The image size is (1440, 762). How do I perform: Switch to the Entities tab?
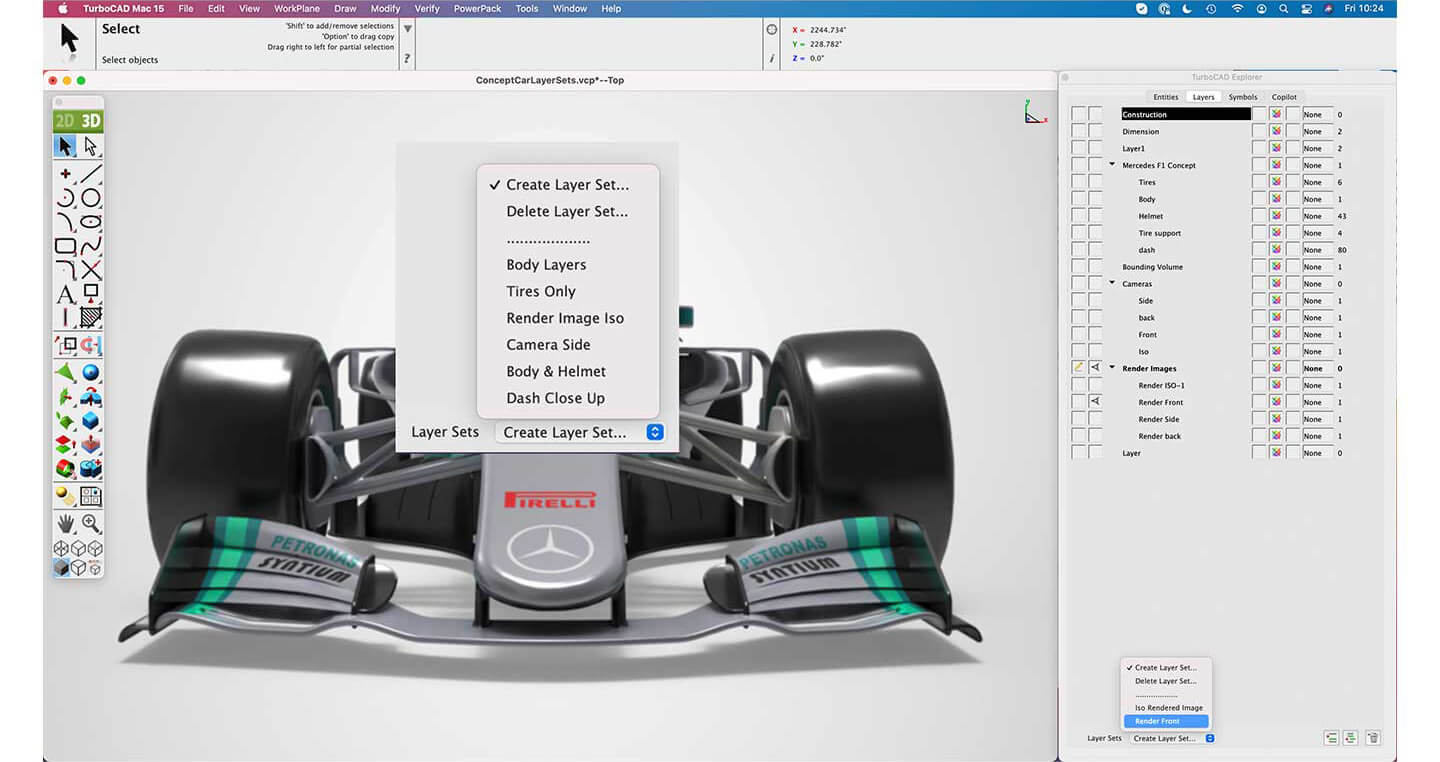[1166, 97]
